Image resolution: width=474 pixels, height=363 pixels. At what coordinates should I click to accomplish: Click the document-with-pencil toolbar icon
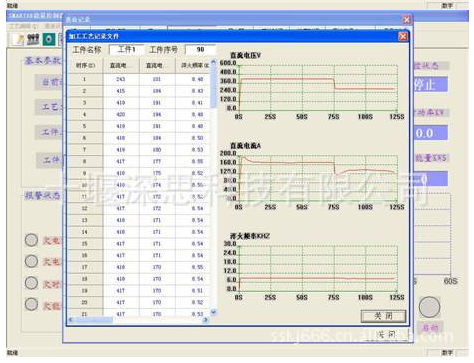tap(18, 39)
